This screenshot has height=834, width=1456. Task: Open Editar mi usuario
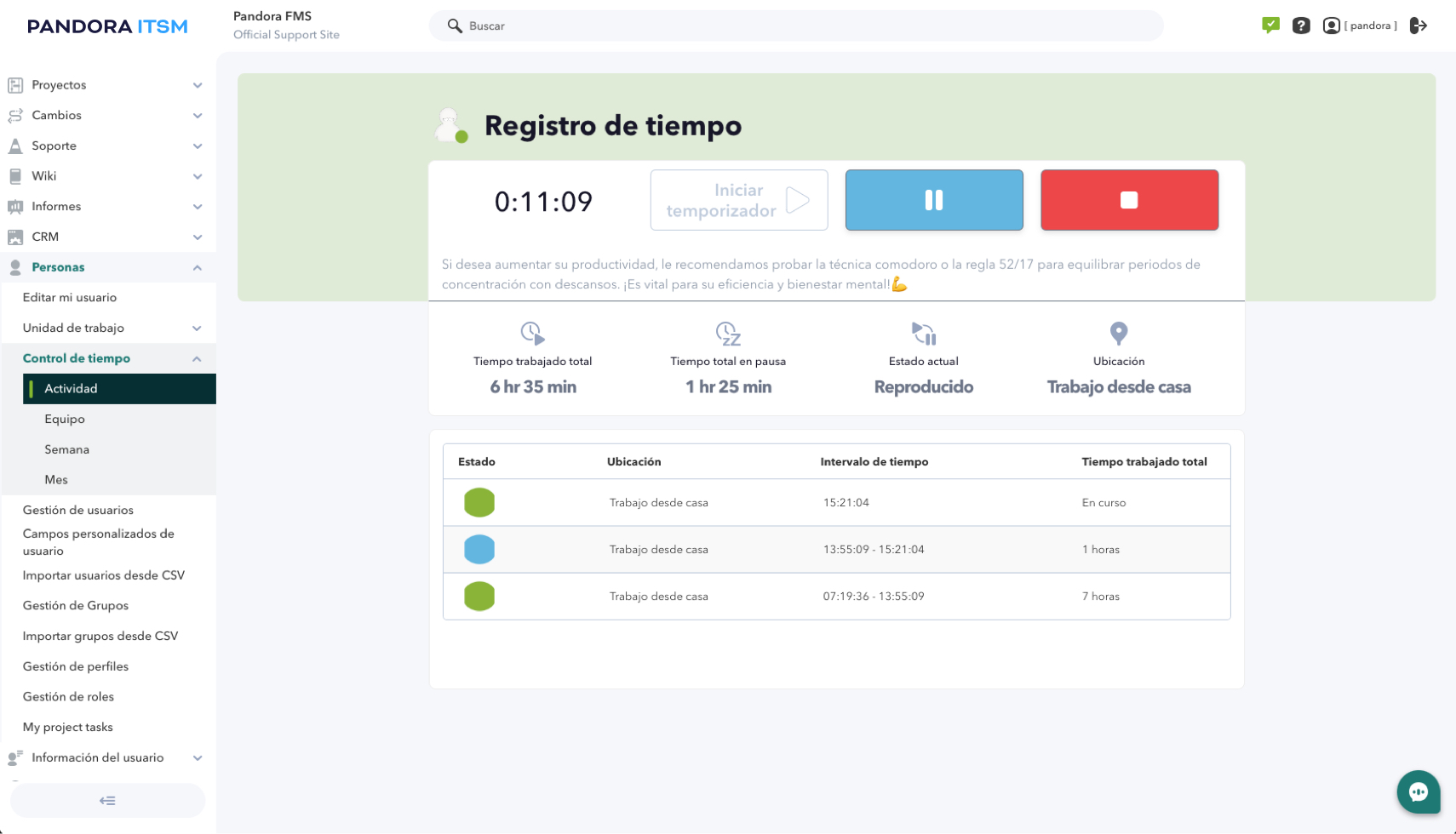[x=70, y=298]
